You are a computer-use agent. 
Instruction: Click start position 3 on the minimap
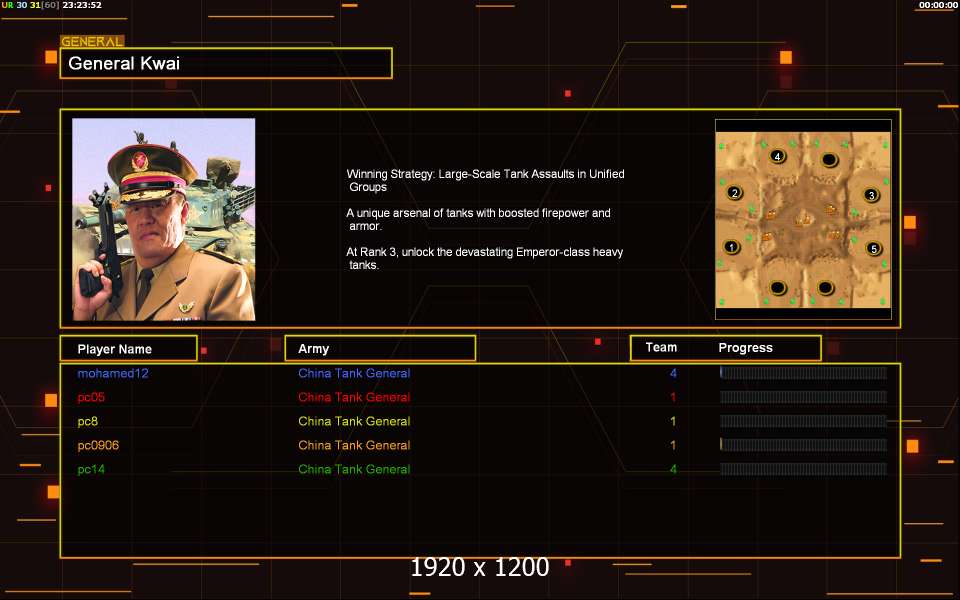tap(871, 196)
